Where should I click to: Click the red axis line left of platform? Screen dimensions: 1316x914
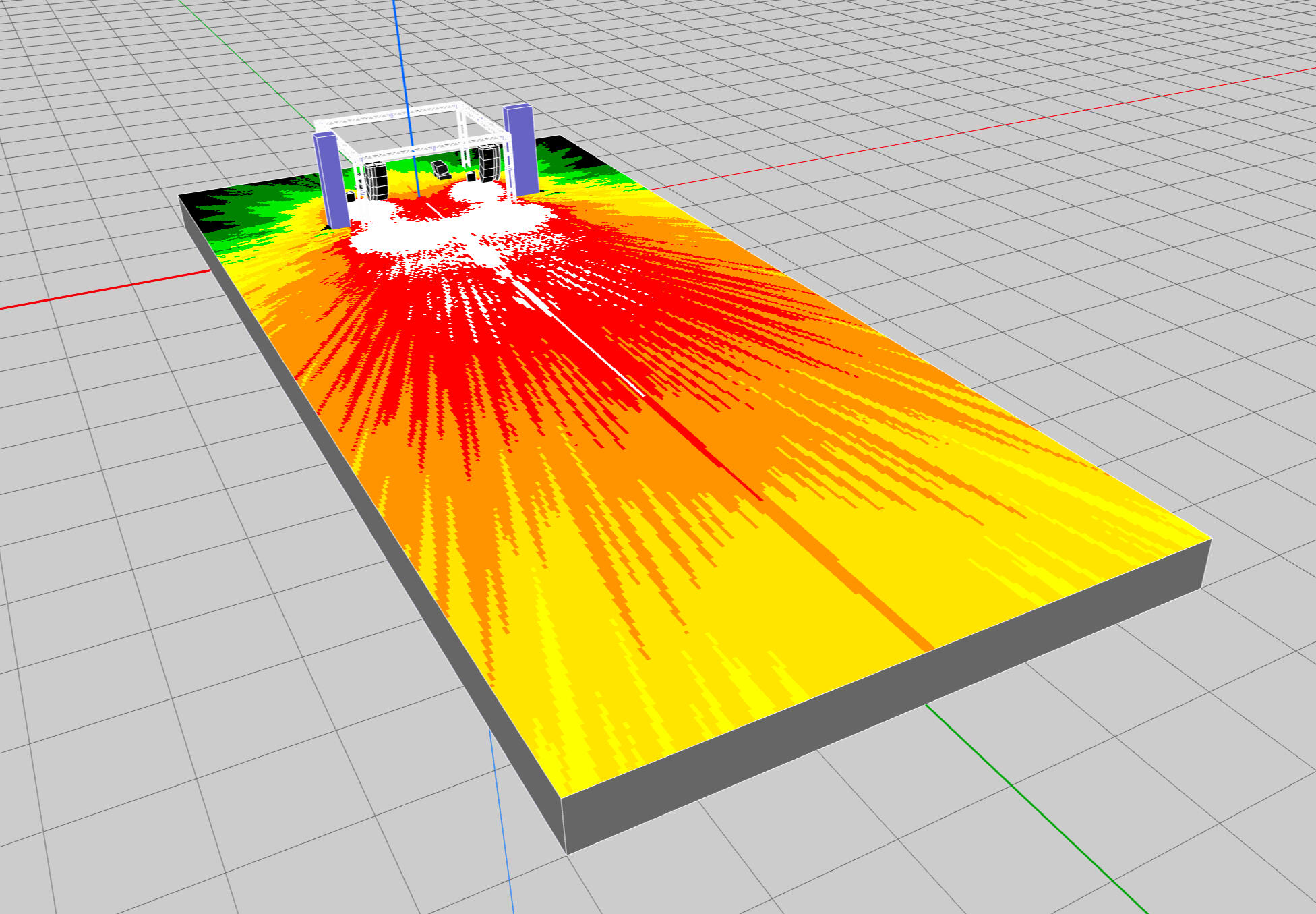pyautogui.click(x=101, y=290)
